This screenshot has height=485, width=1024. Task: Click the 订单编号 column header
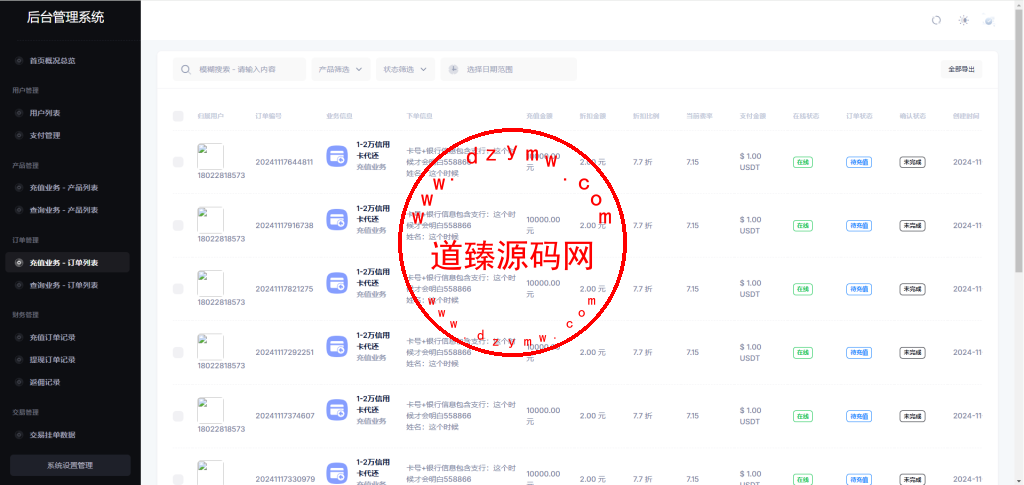click(x=268, y=116)
